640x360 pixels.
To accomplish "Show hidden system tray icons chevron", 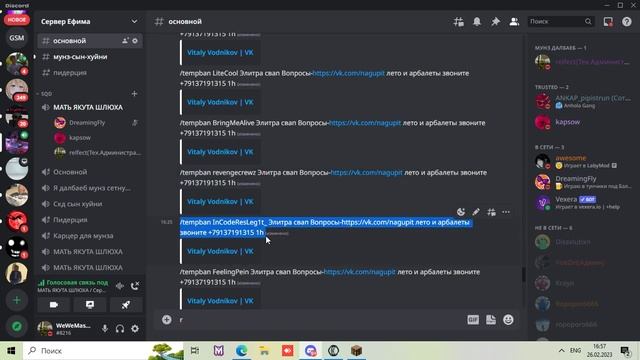I will coord(562,351).
